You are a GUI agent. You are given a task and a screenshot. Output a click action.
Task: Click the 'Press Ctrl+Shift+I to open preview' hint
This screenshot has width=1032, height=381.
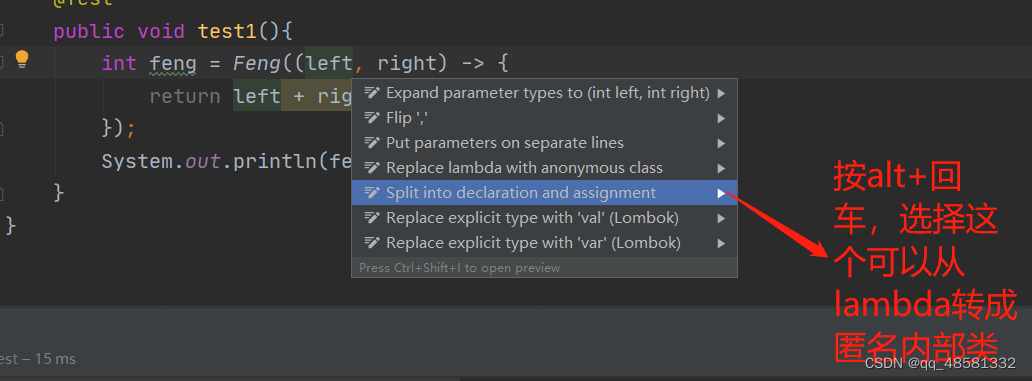[x=459, y=268]
